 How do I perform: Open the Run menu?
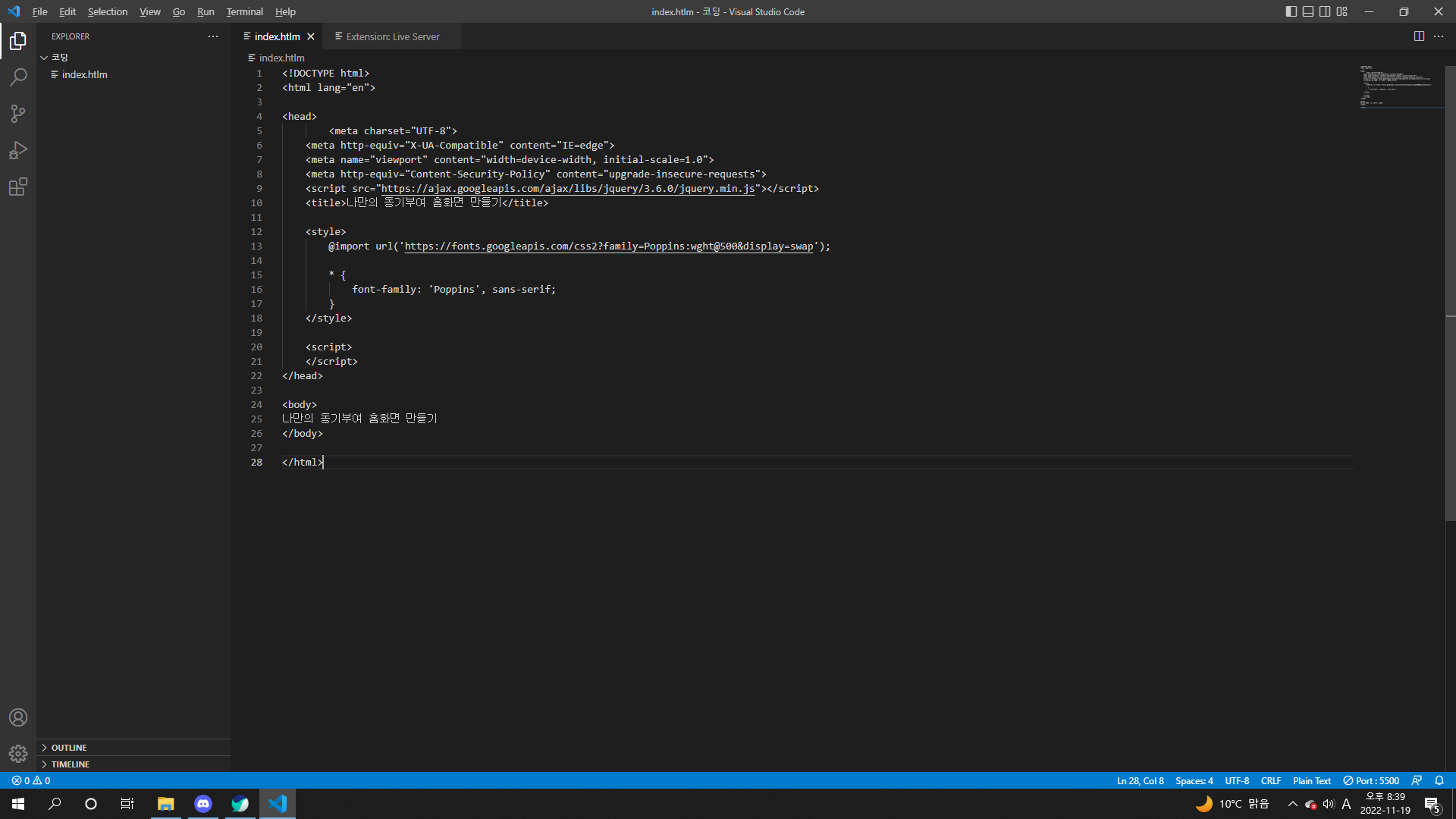[x=206, y=11]
